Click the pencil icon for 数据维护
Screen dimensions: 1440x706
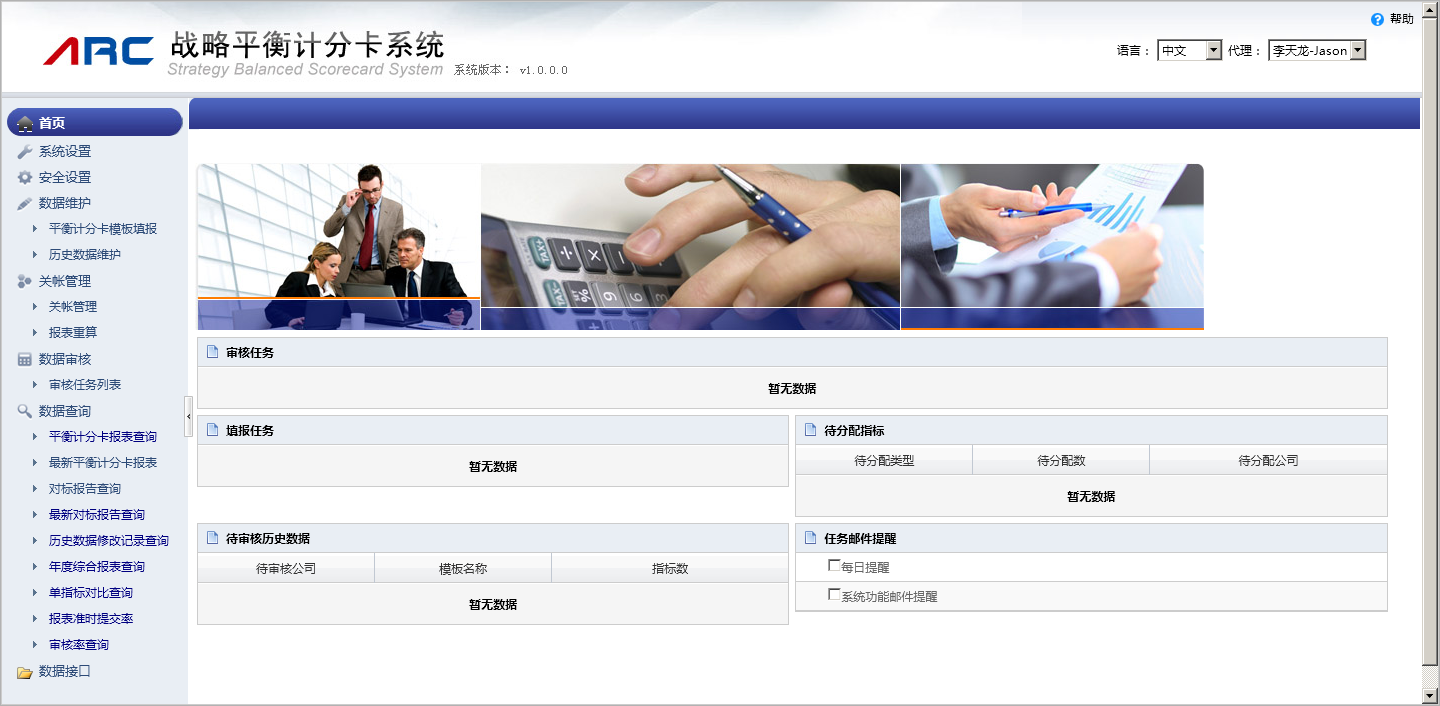coord(25,204)
